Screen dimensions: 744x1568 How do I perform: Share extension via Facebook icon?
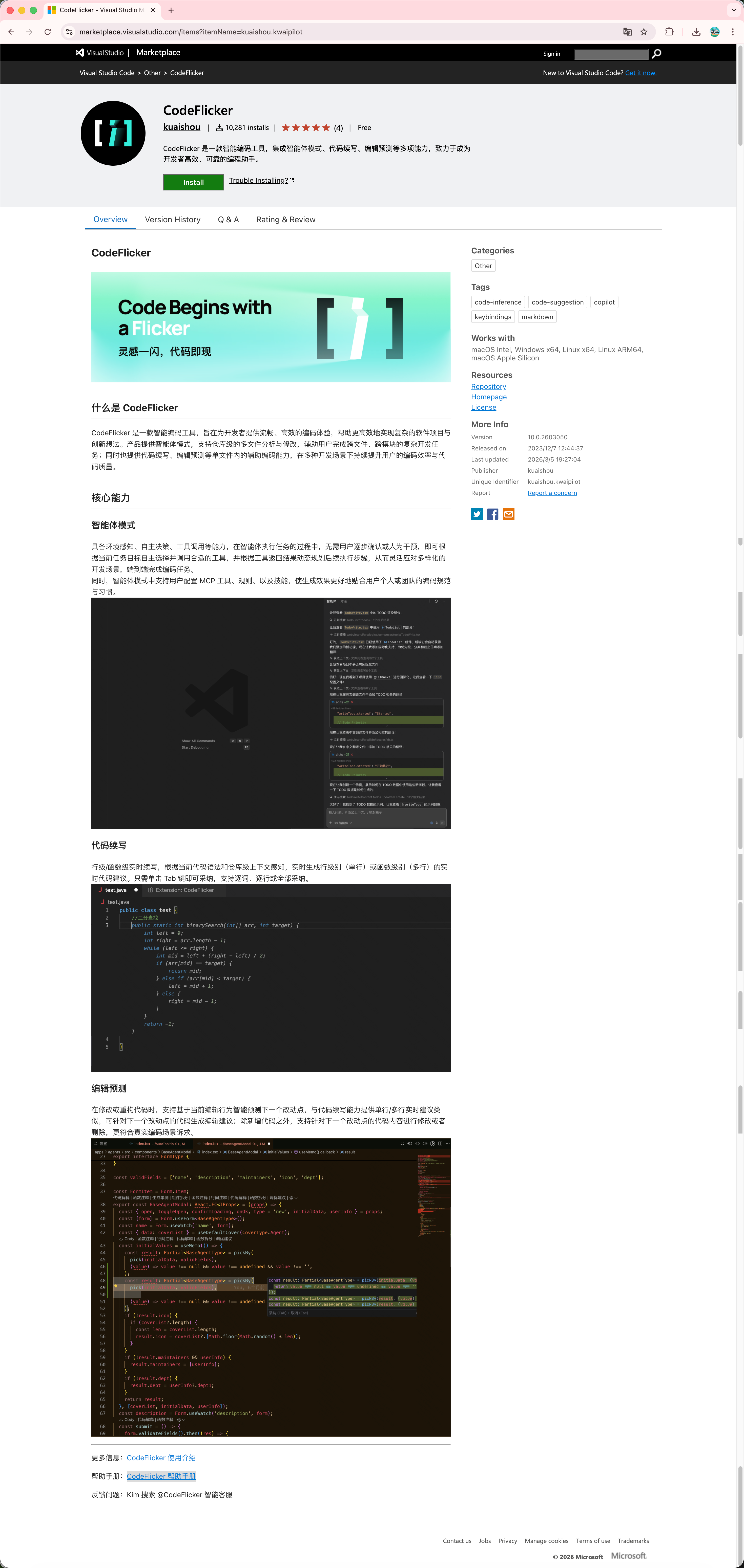pyautogui.click(x=492, y=514)
